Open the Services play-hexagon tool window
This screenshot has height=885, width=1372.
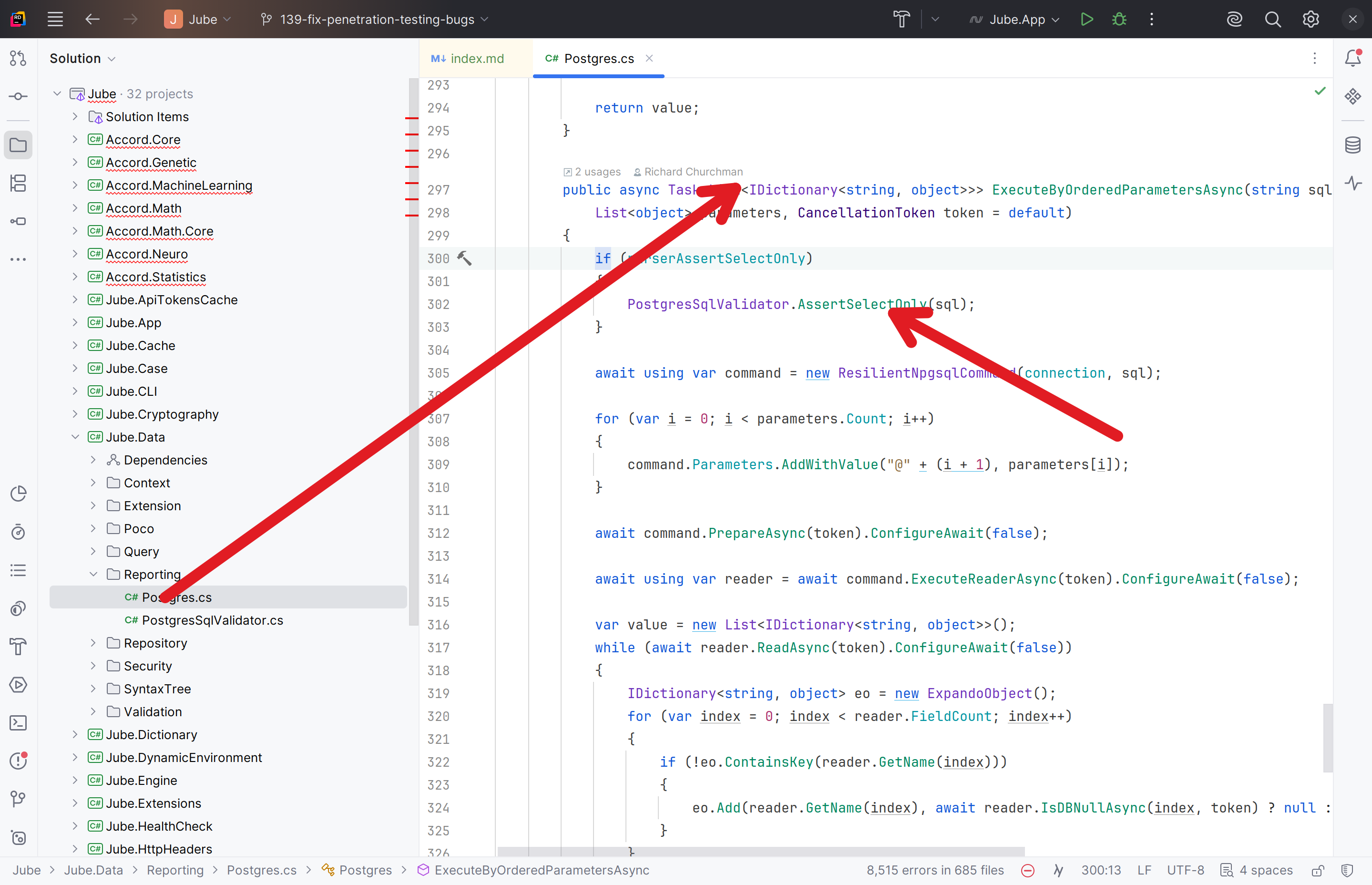click(x=19, y=684)
